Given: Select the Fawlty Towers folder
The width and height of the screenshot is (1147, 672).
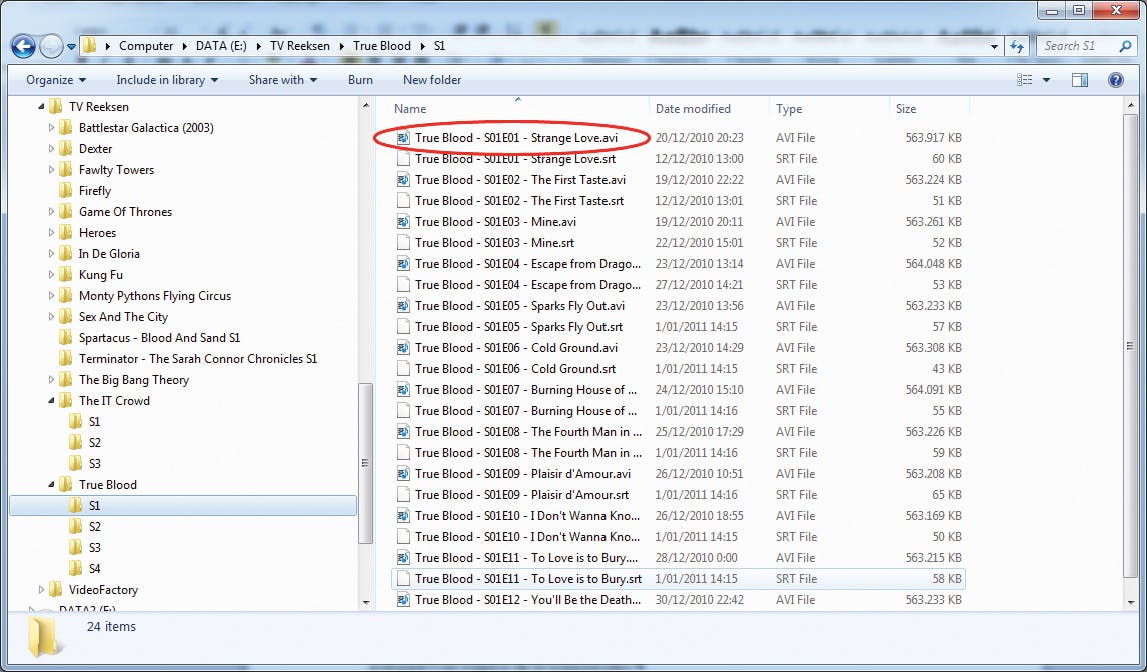Looking at the screenshot, I should click(x=116, y=170).
